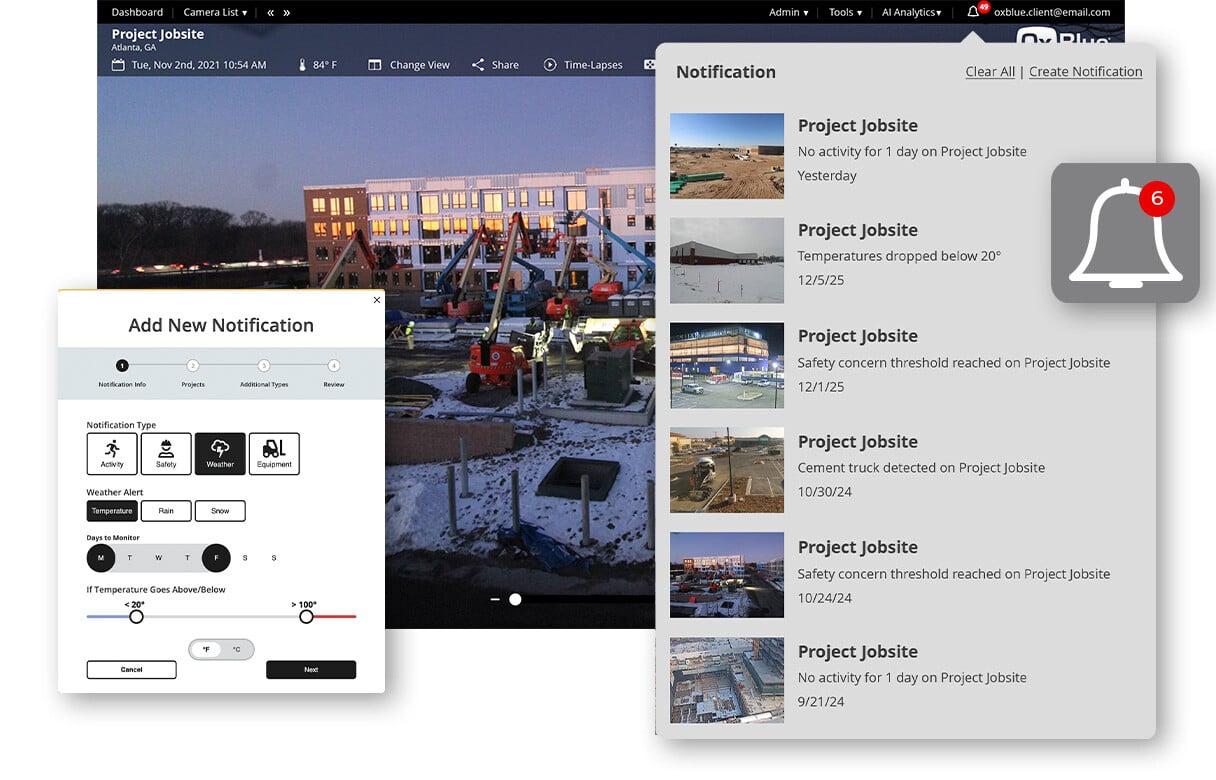Toggle Thursday, the T right before F

(x=187, y=558)
